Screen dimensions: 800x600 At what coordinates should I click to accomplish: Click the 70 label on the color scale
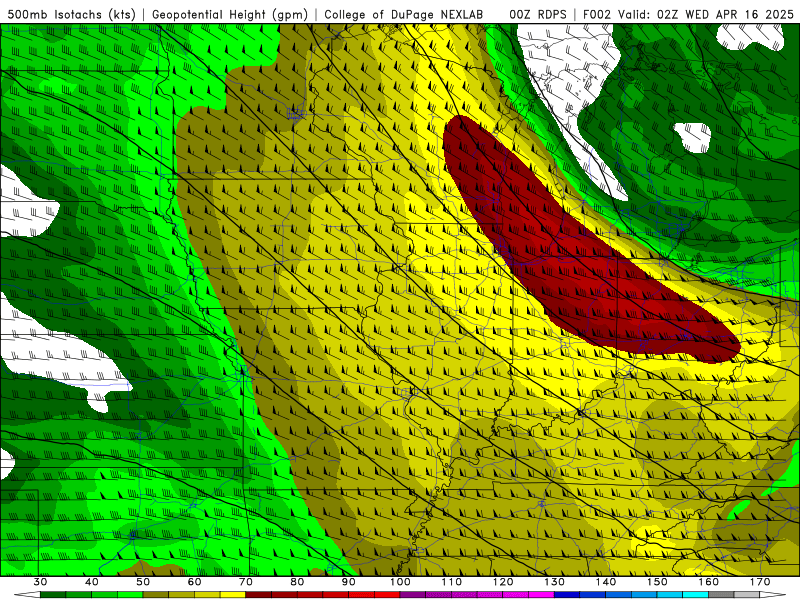246,582
